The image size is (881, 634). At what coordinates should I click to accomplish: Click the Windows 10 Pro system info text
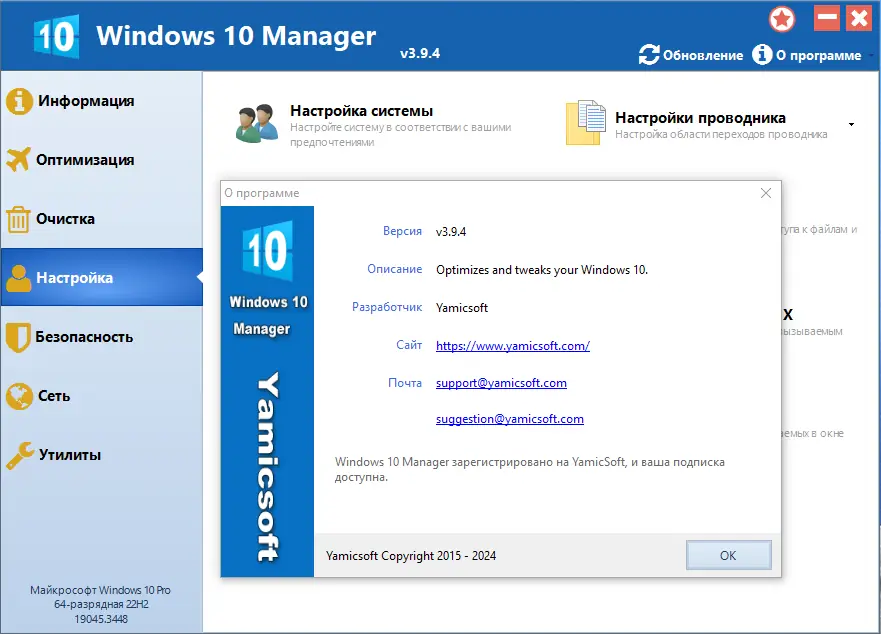click(x=101, y=590)
